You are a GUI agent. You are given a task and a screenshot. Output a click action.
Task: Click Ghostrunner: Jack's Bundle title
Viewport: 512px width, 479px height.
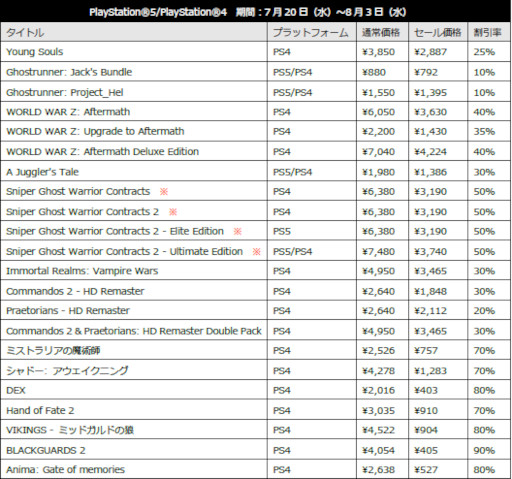(69, 72)
